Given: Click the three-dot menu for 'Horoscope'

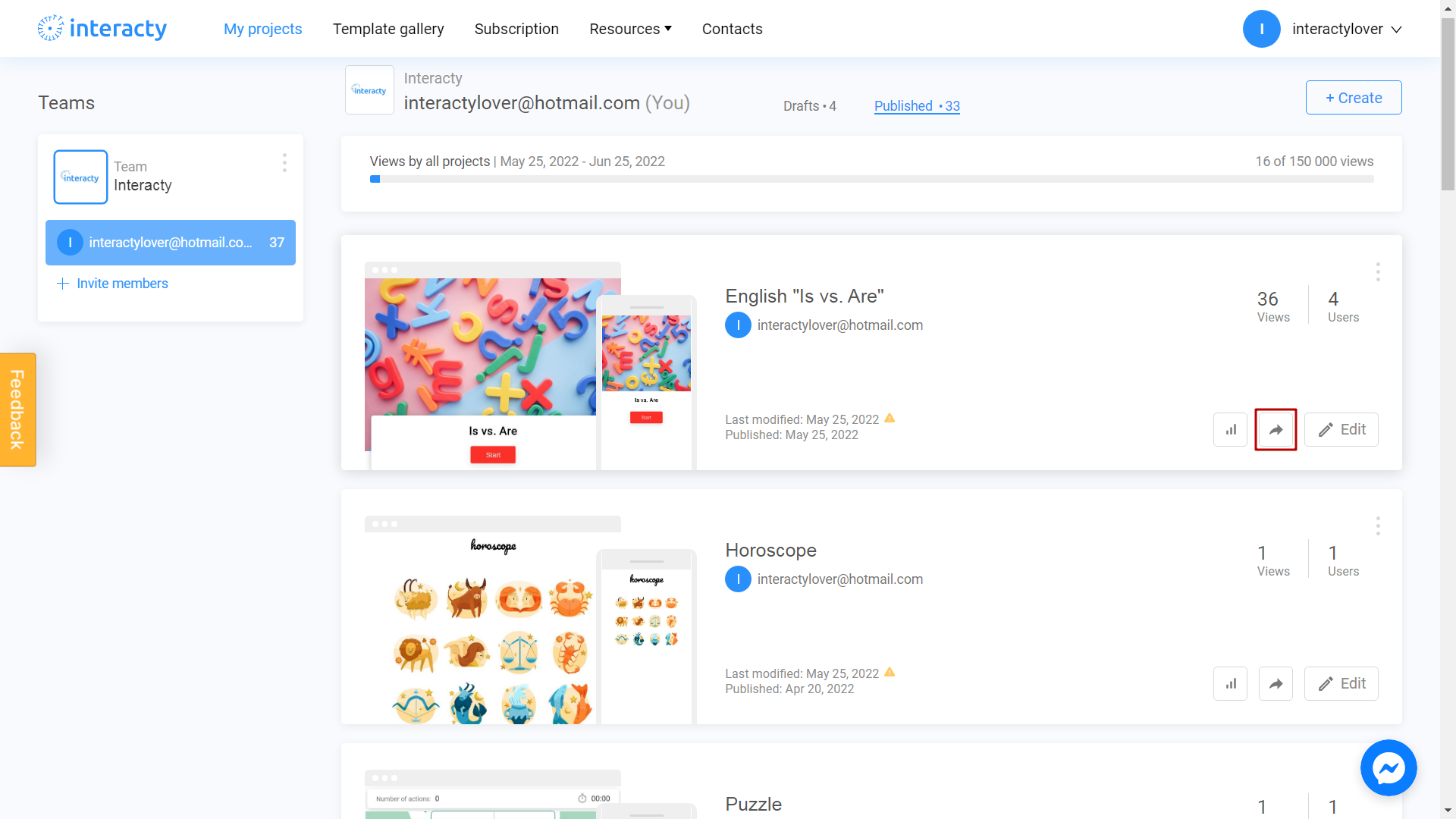Looking at the screenshot, I should click(1379, 525).
